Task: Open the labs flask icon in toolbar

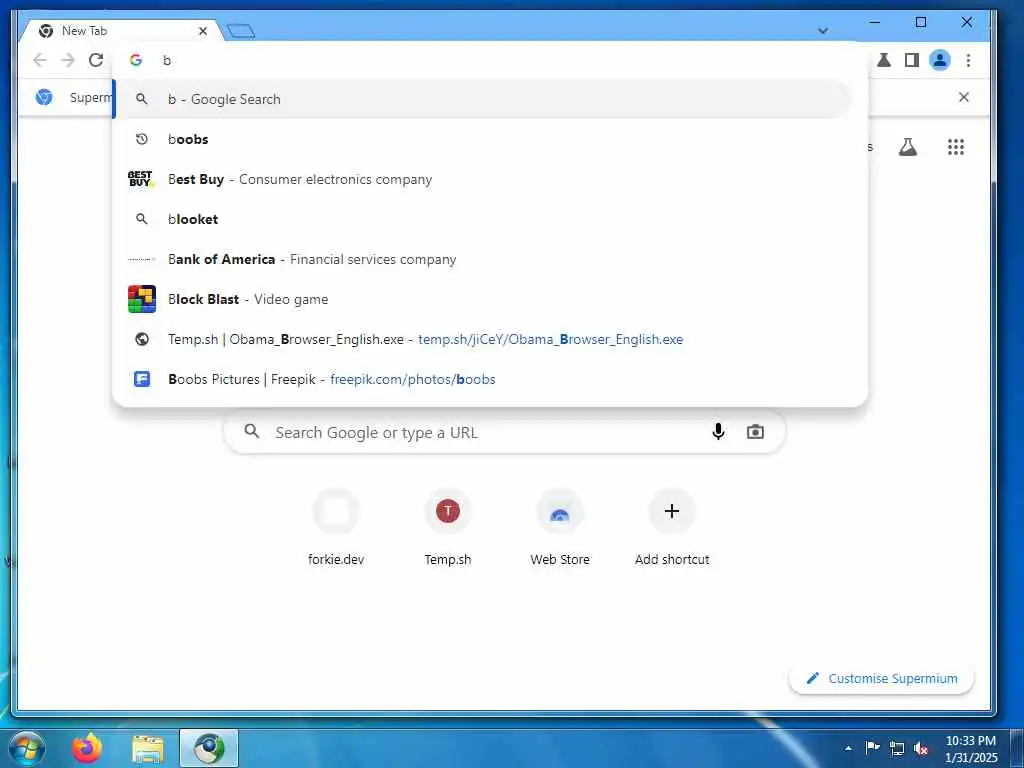Action: [884, 60]
